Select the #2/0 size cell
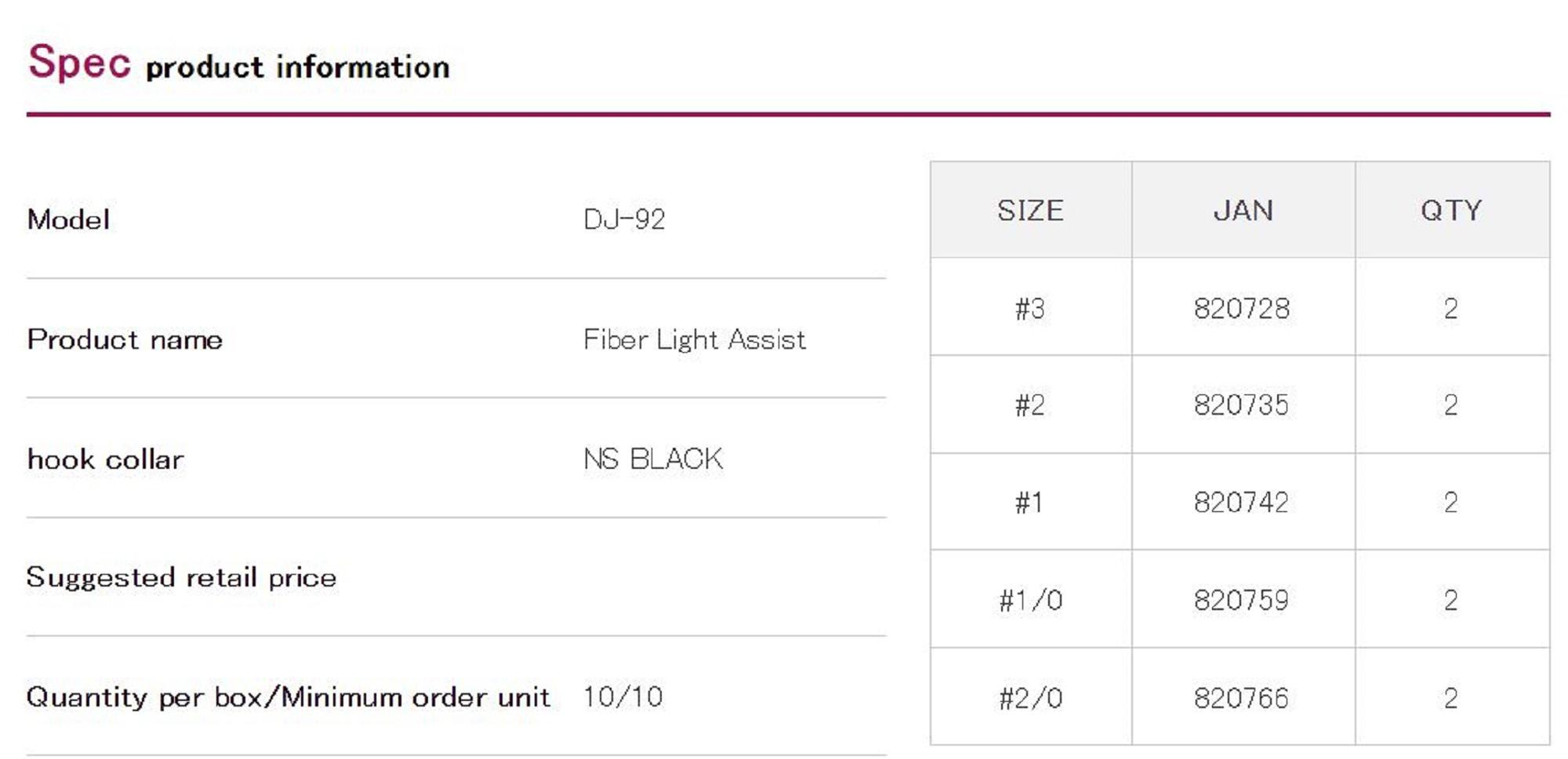 (x=1030, y=698)
